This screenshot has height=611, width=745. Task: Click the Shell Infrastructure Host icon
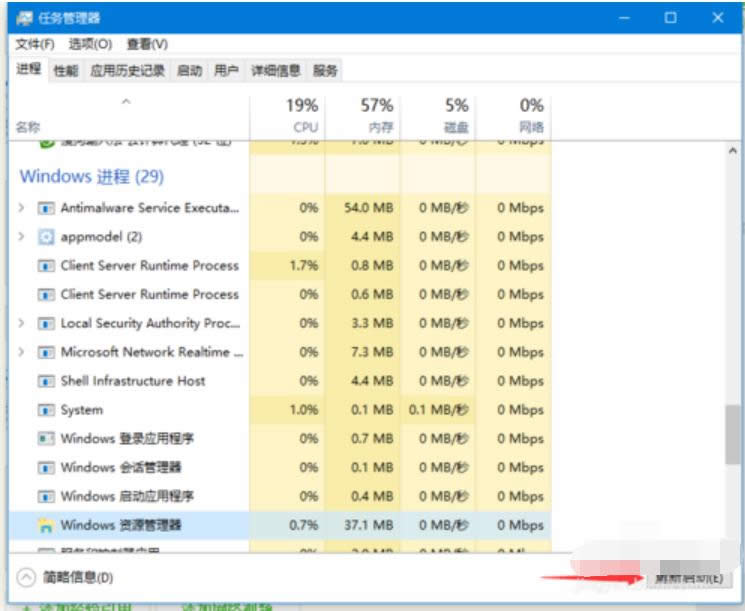point(45,381)
